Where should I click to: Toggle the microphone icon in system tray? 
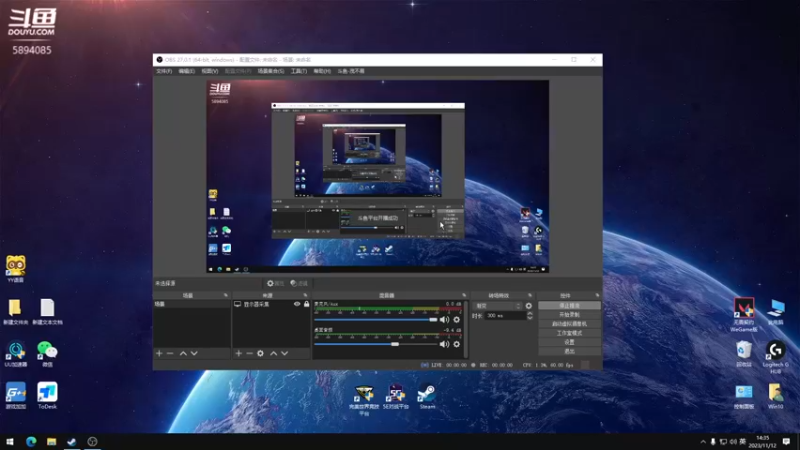713,441
